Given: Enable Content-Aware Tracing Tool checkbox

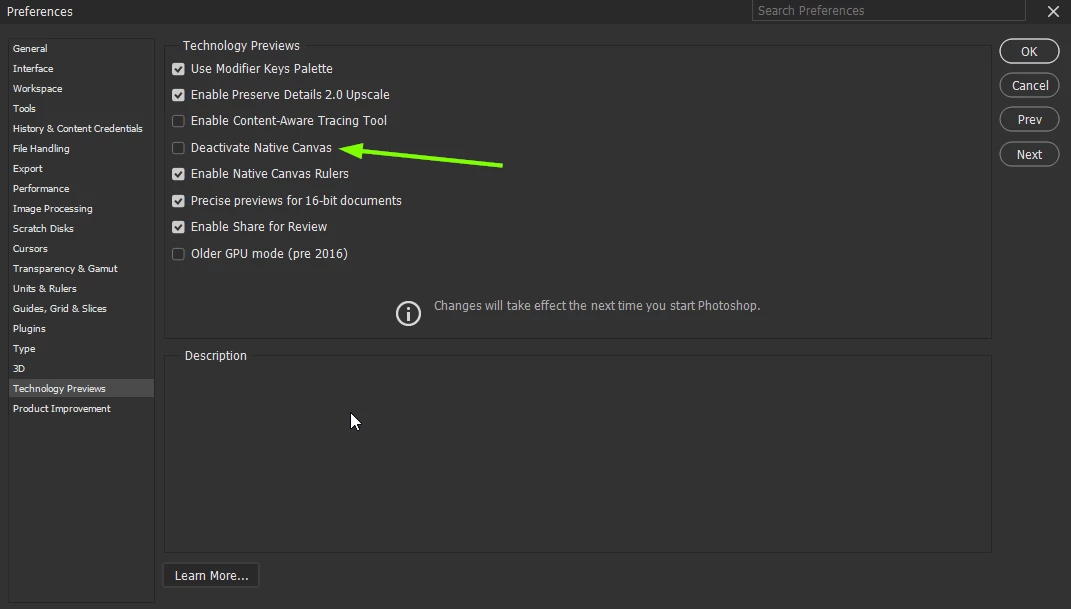Looking at the screenshot, I should point(178,121).
